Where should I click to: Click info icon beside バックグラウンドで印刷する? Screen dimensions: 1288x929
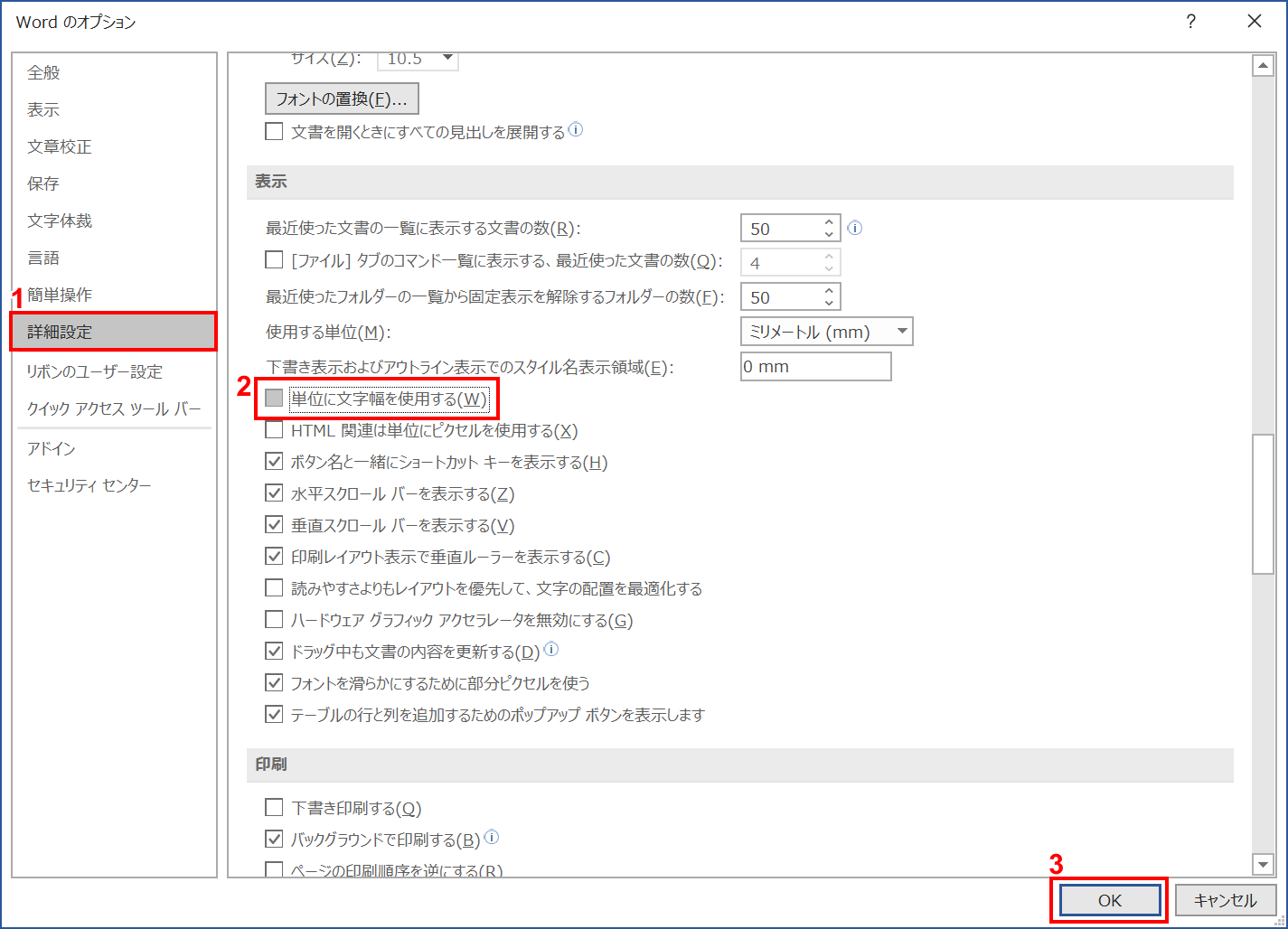click(492, 838)
